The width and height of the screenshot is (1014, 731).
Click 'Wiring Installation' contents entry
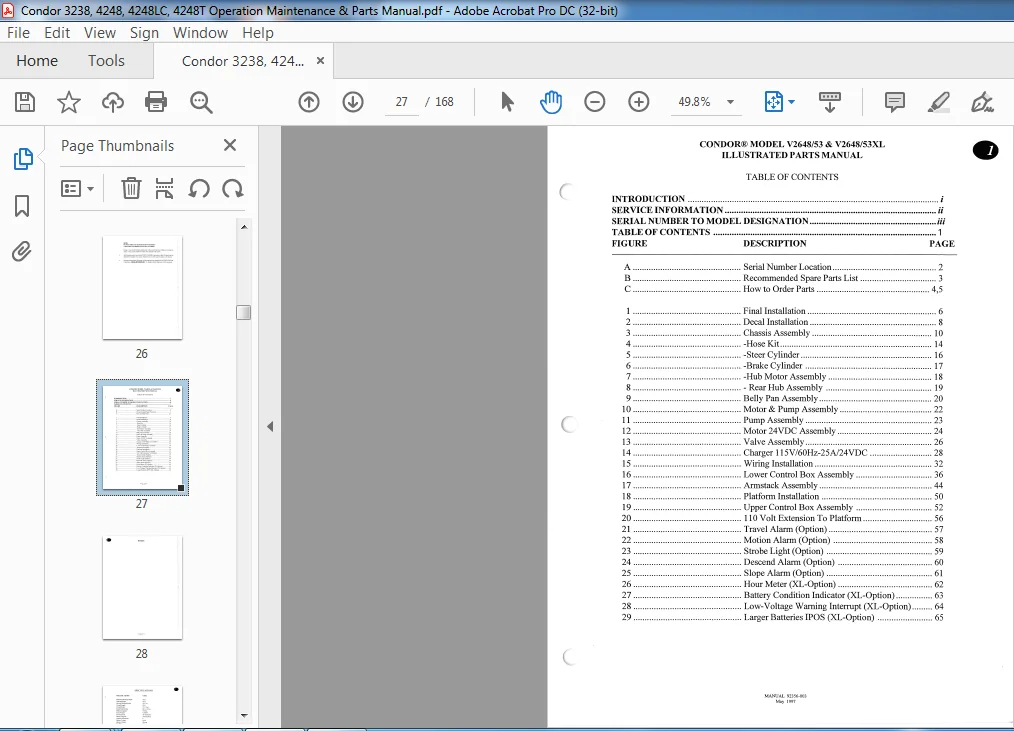778,464
